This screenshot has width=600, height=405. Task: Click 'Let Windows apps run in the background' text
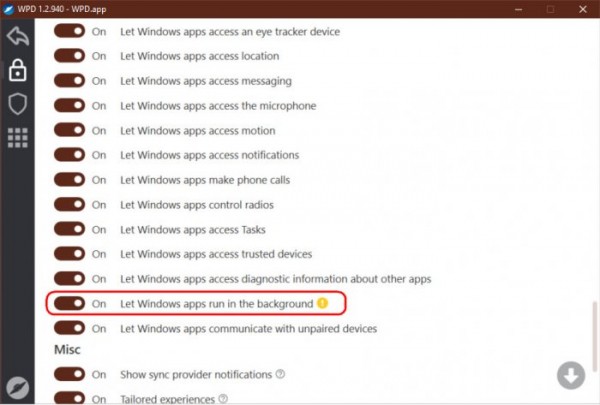(217, 304)
